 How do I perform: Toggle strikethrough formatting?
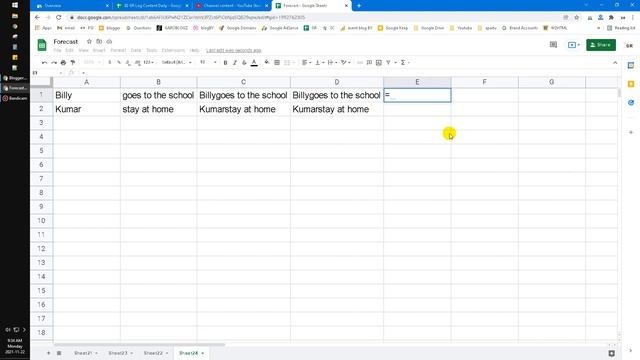(244, 62)
